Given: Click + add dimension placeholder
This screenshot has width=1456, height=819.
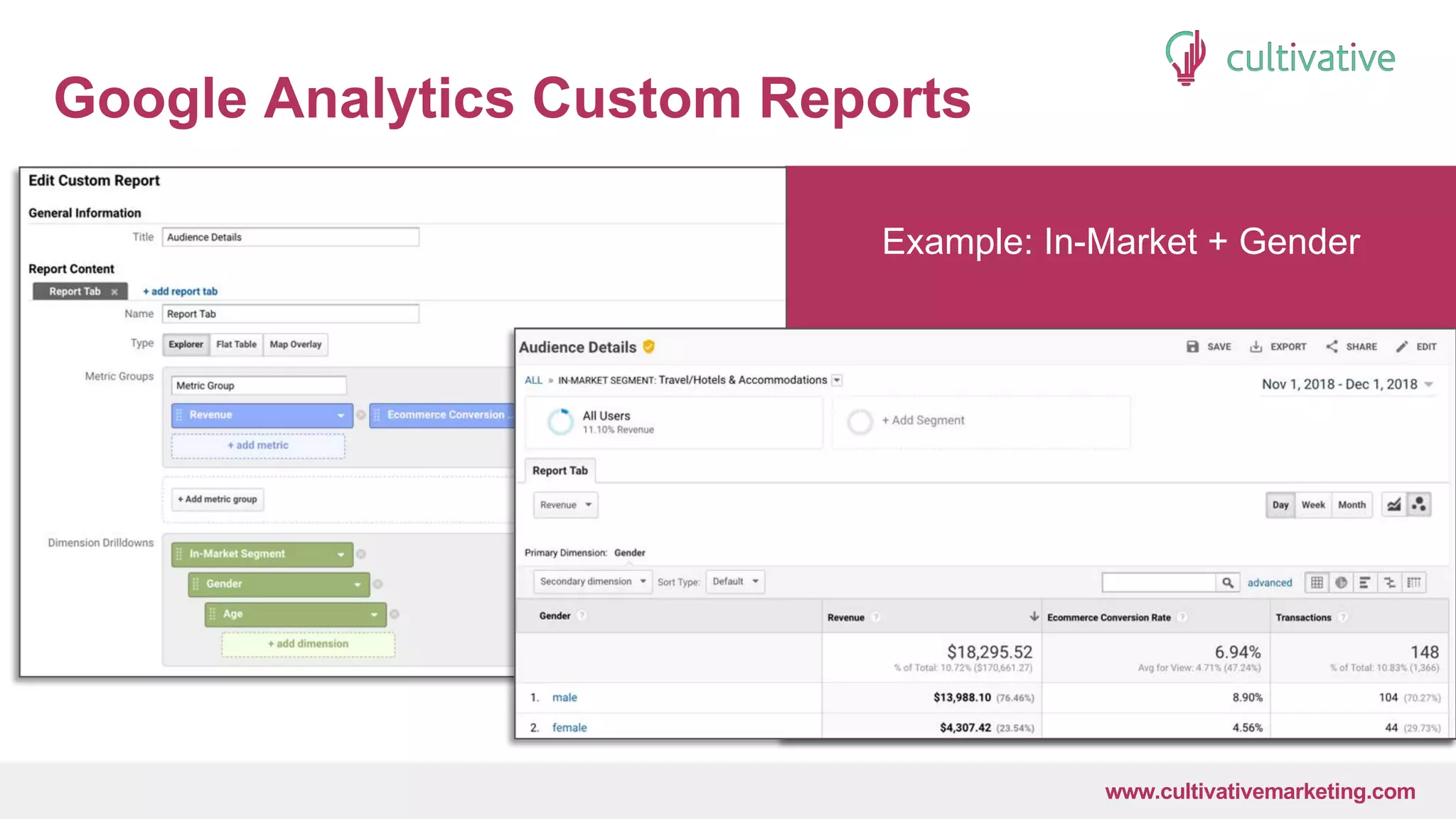Looking at the screenshot, I should tap(308, 643).
